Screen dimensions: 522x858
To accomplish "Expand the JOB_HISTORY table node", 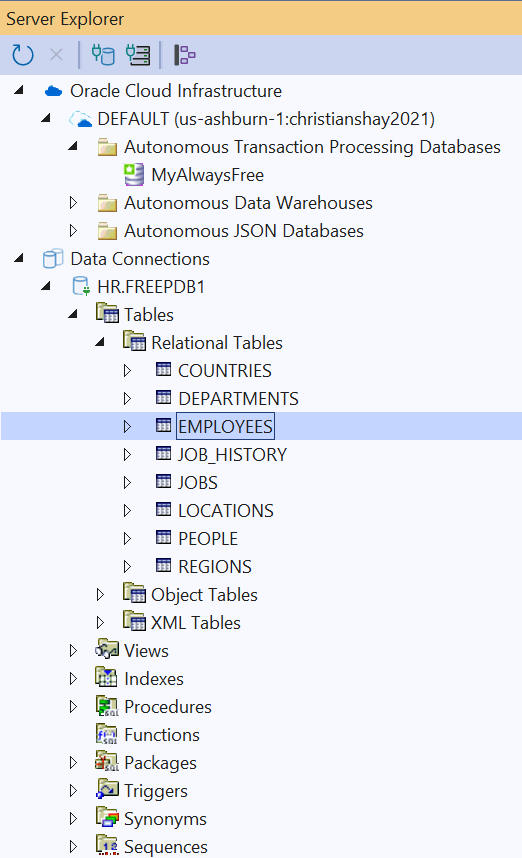I will pyautogui.click(x=127, y=454).
